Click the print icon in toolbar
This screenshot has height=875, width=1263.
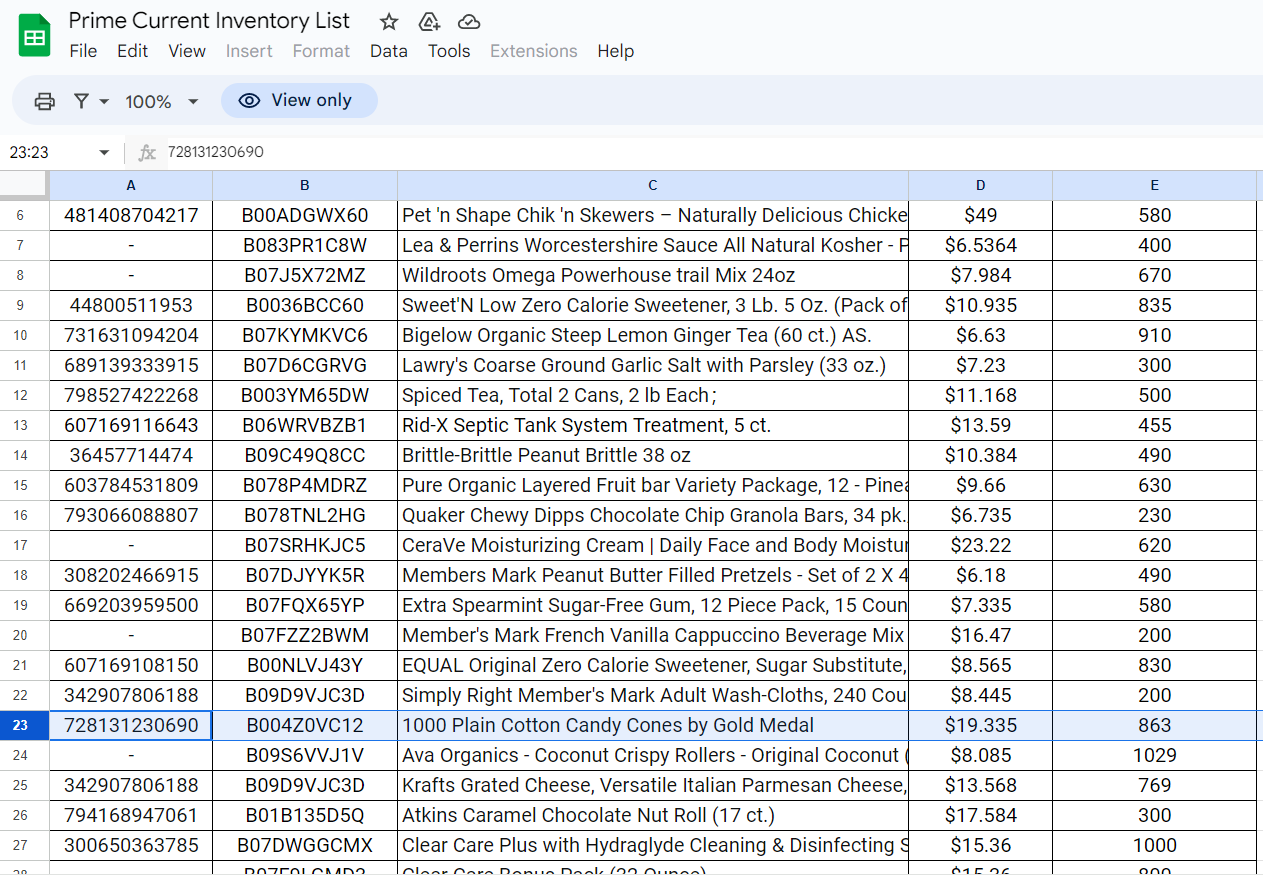pyautogui.click(x=45, y=101)
